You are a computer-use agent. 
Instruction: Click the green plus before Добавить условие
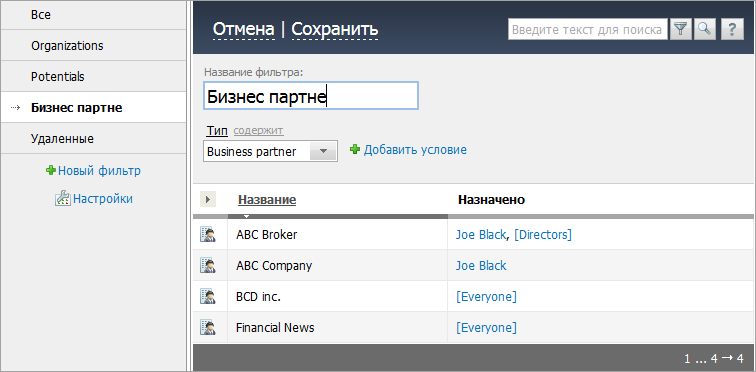[355, 149]
